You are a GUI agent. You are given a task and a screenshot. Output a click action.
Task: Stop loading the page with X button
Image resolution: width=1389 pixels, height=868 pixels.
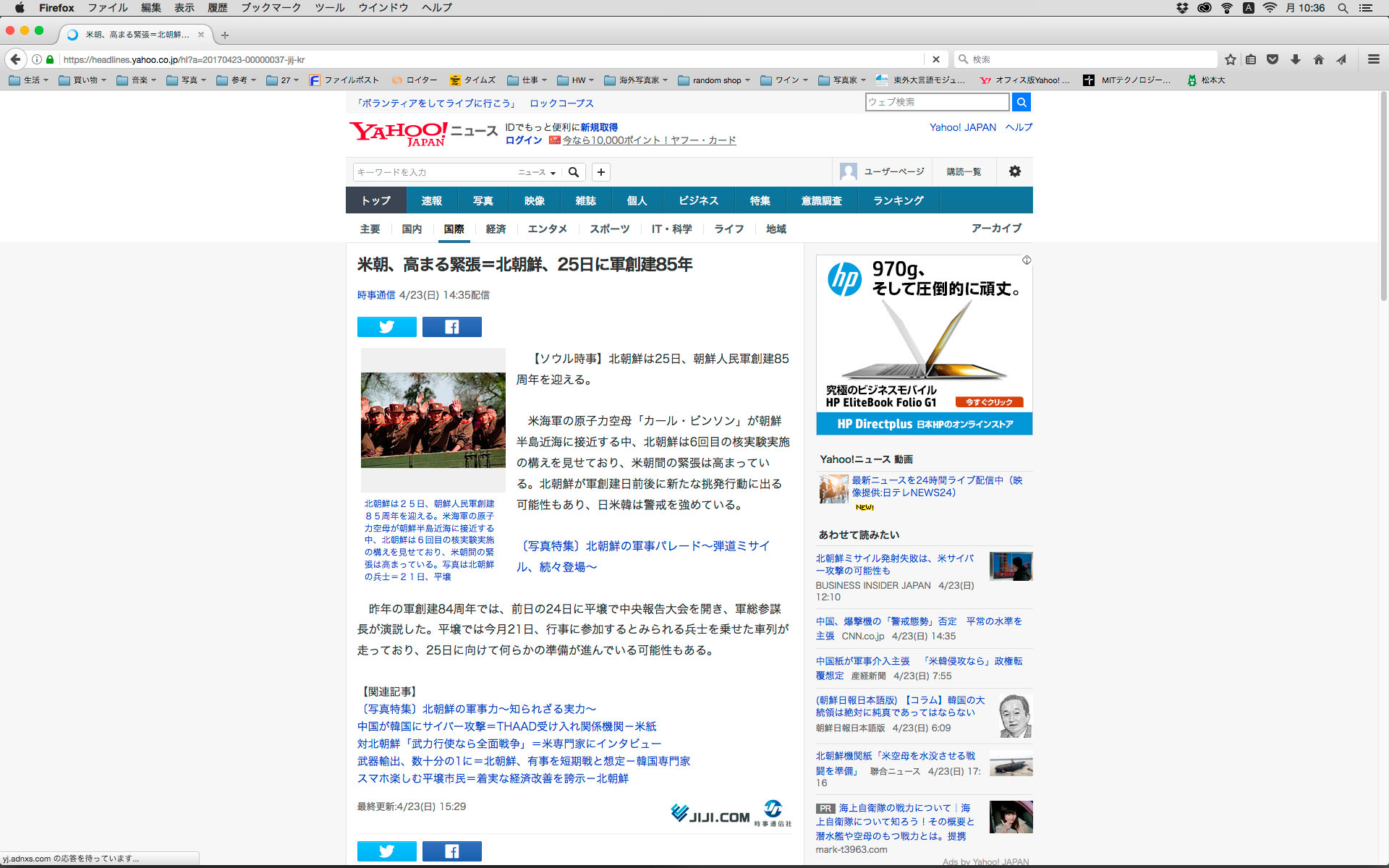(935, 59)
